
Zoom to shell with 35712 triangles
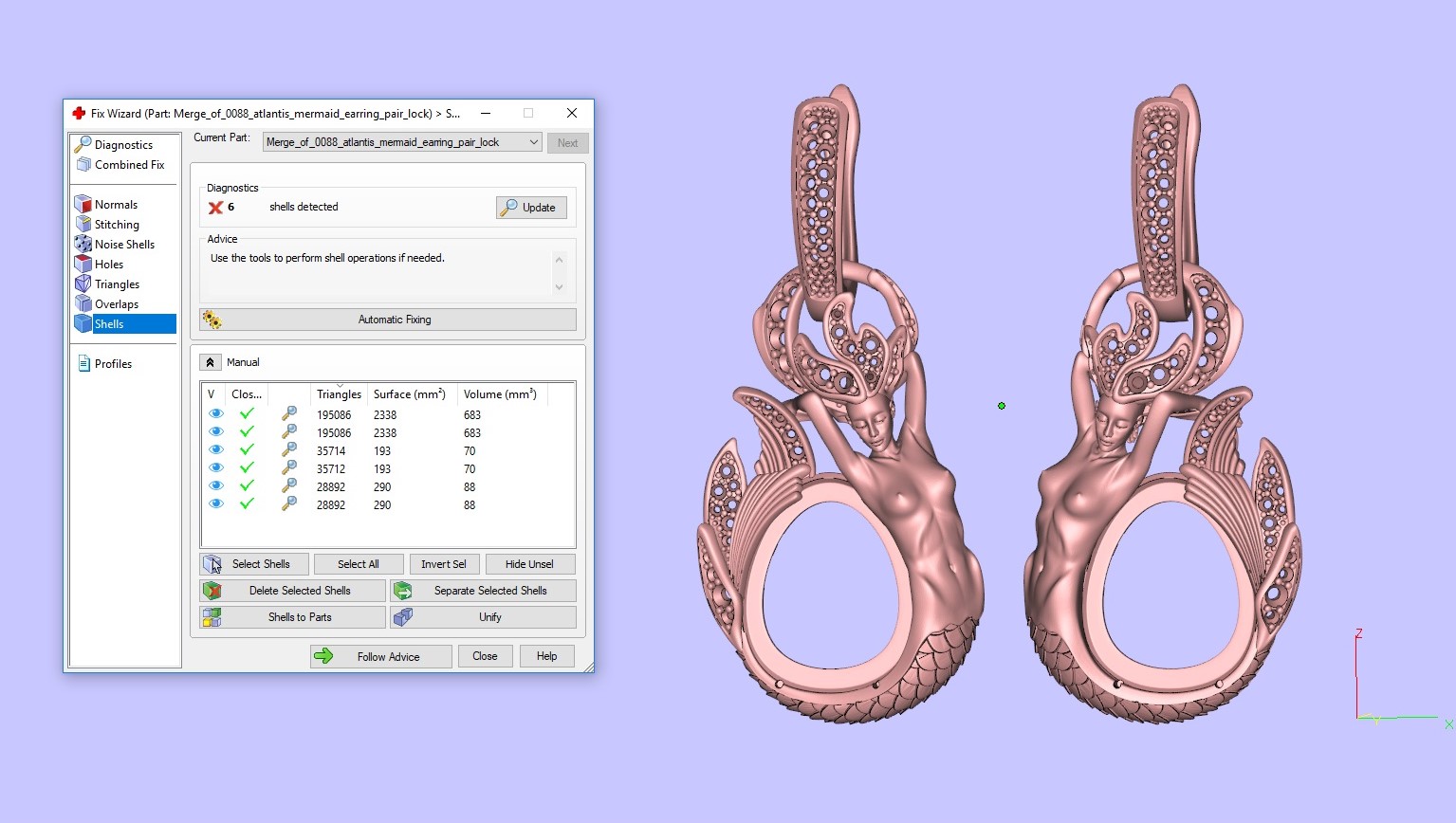(289, 468)
